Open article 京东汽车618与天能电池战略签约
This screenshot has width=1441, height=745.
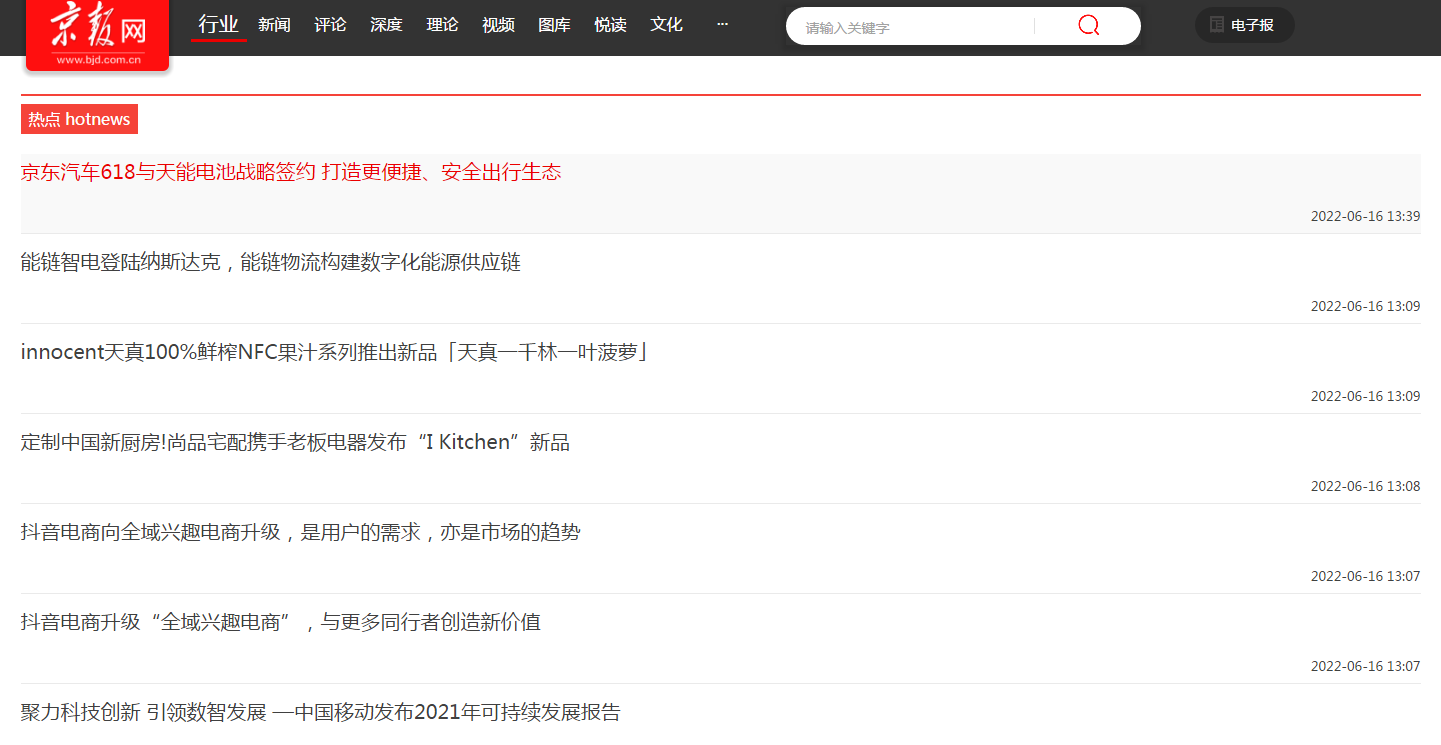coord(291,172)
